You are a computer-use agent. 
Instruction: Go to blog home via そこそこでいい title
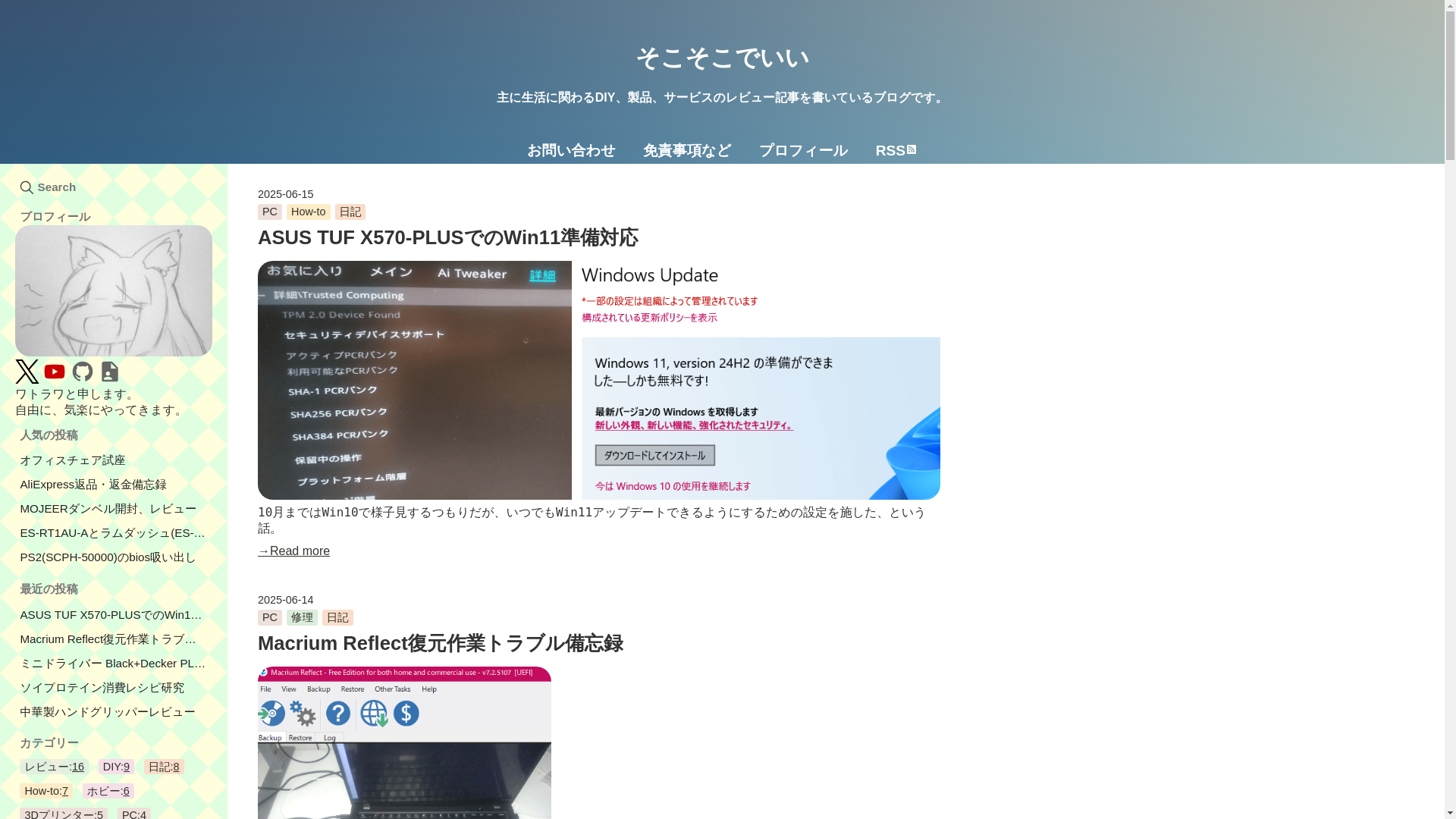(722, 58)
